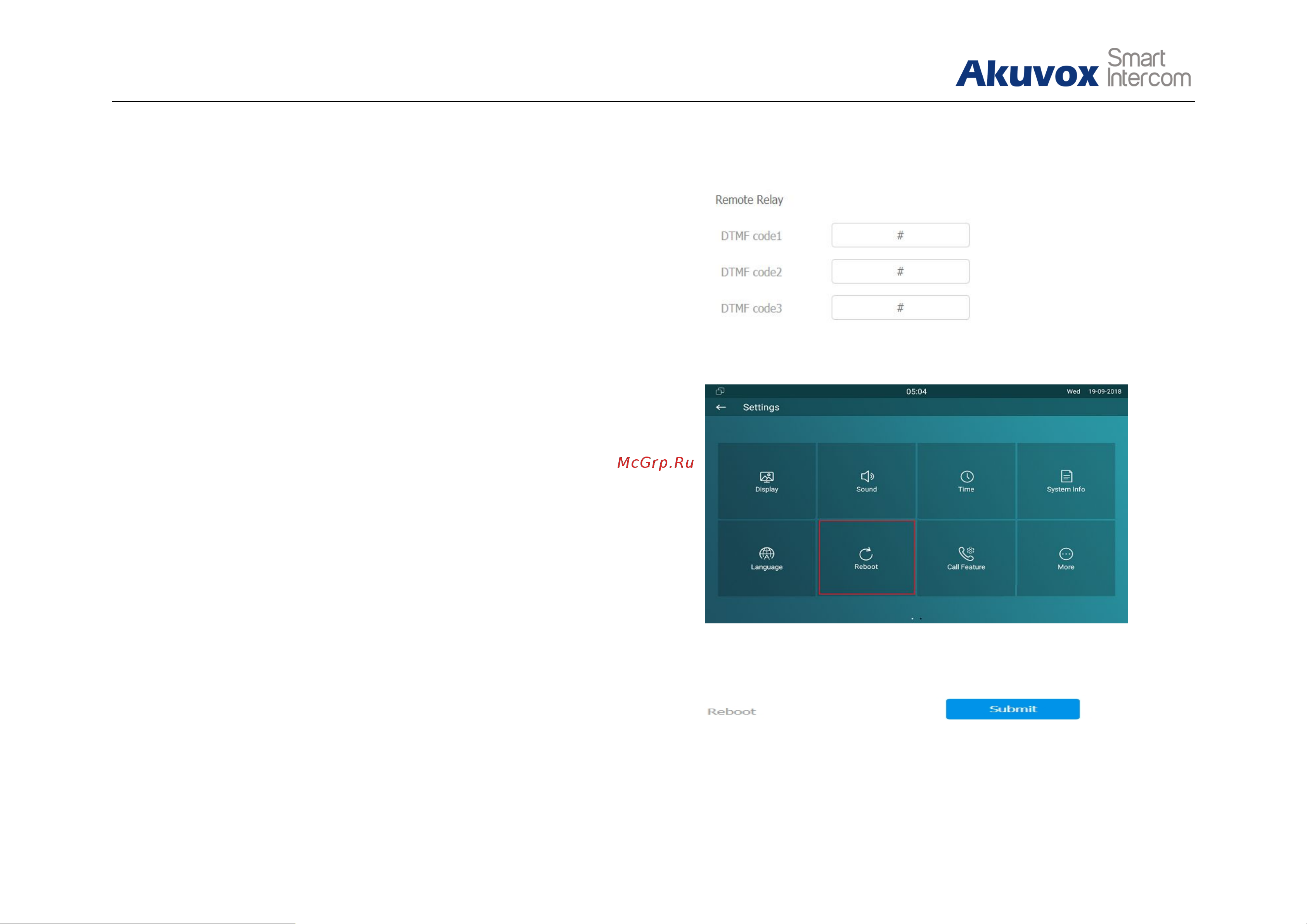The width and height of the screenshot is (1307, 924).
Task: Click the Settings title text
Action: tap(761, 407)
